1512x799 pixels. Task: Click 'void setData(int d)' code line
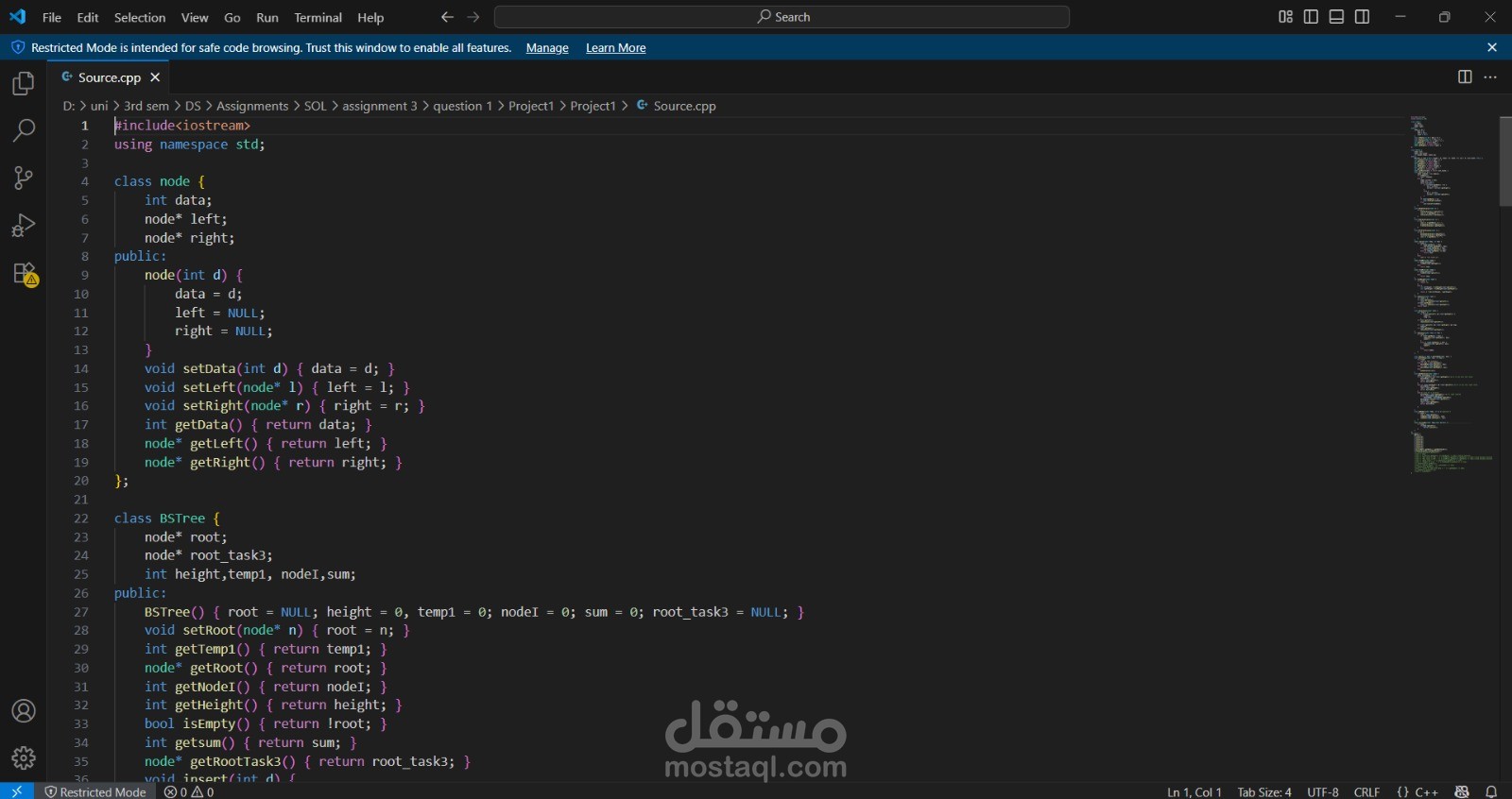[x=269, y=368]
